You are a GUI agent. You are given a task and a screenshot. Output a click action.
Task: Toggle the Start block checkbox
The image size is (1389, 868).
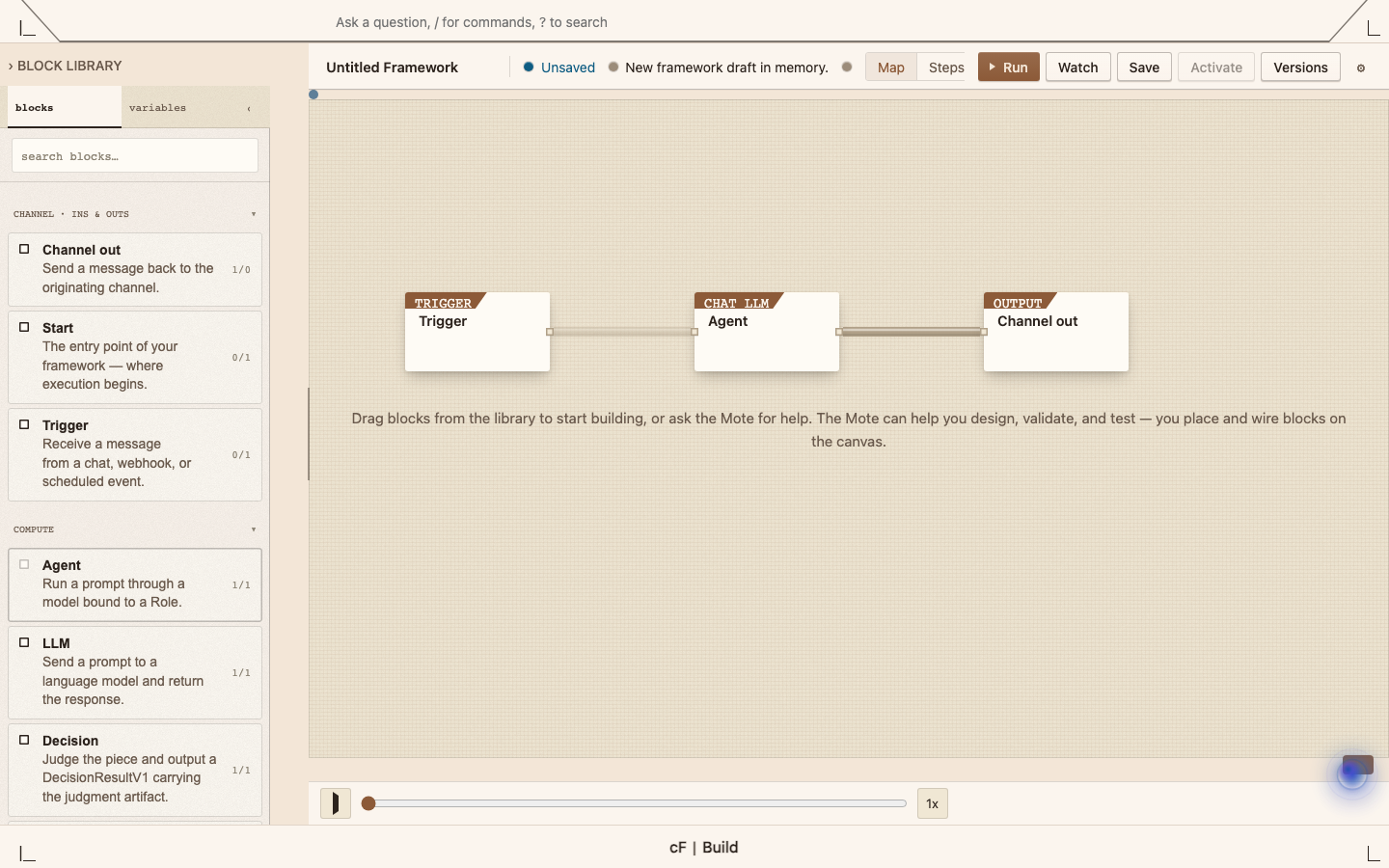click(x=24, y=327)
